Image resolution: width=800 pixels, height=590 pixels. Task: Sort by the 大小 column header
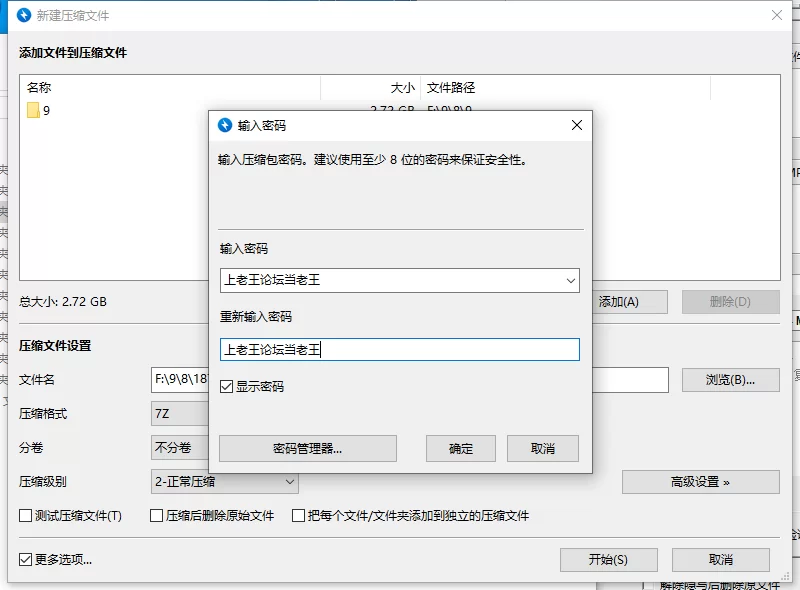tap(370, 88)
